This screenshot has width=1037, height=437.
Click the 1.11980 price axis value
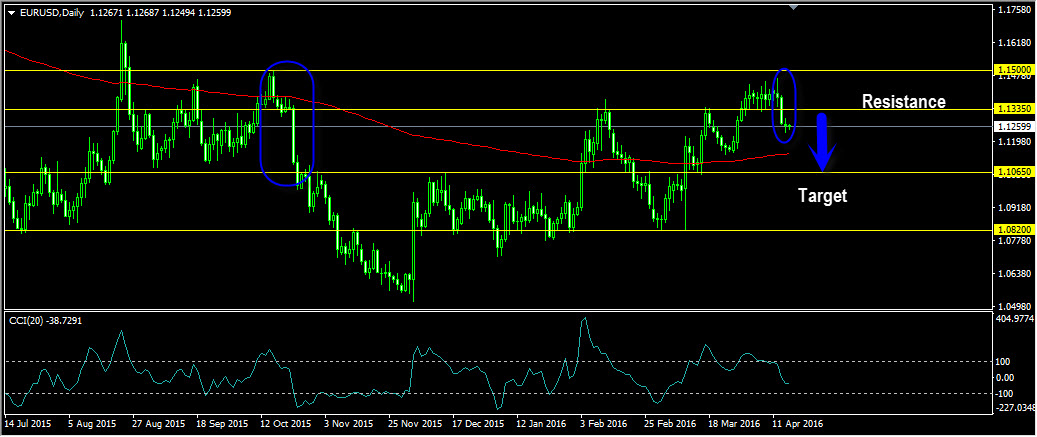(1016, 141)
